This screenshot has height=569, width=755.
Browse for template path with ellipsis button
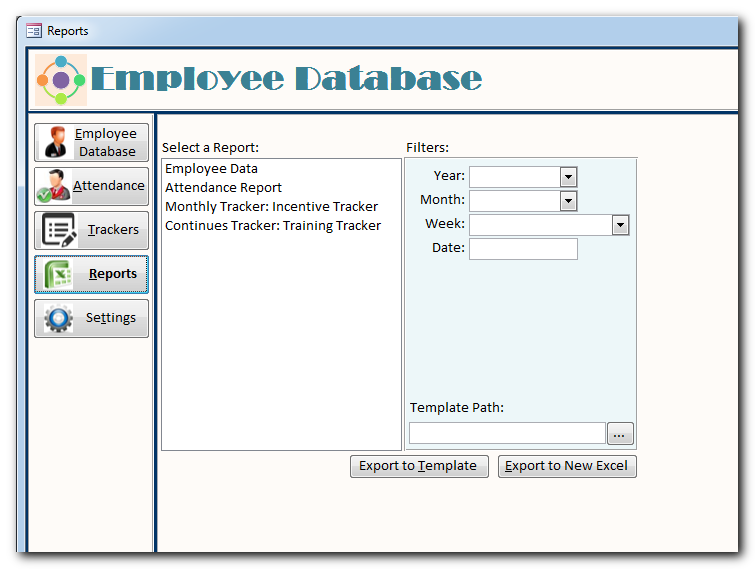click(620, 433)
